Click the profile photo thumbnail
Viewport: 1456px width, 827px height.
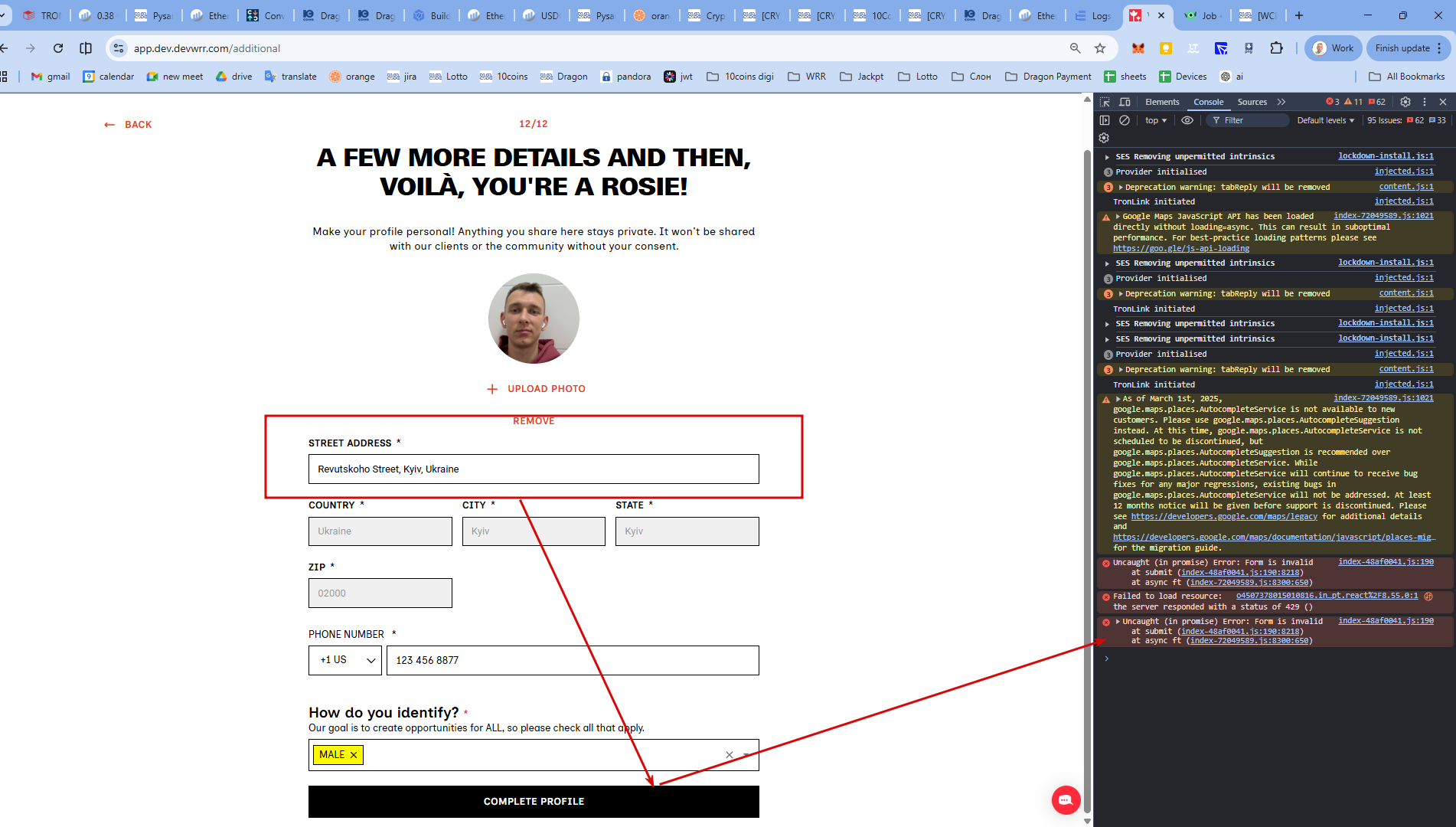[534, 319]
